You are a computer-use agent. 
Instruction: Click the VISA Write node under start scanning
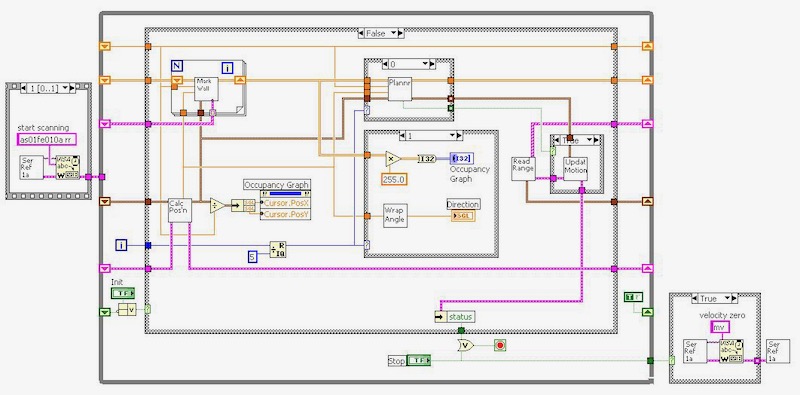(x=67, y=167)
